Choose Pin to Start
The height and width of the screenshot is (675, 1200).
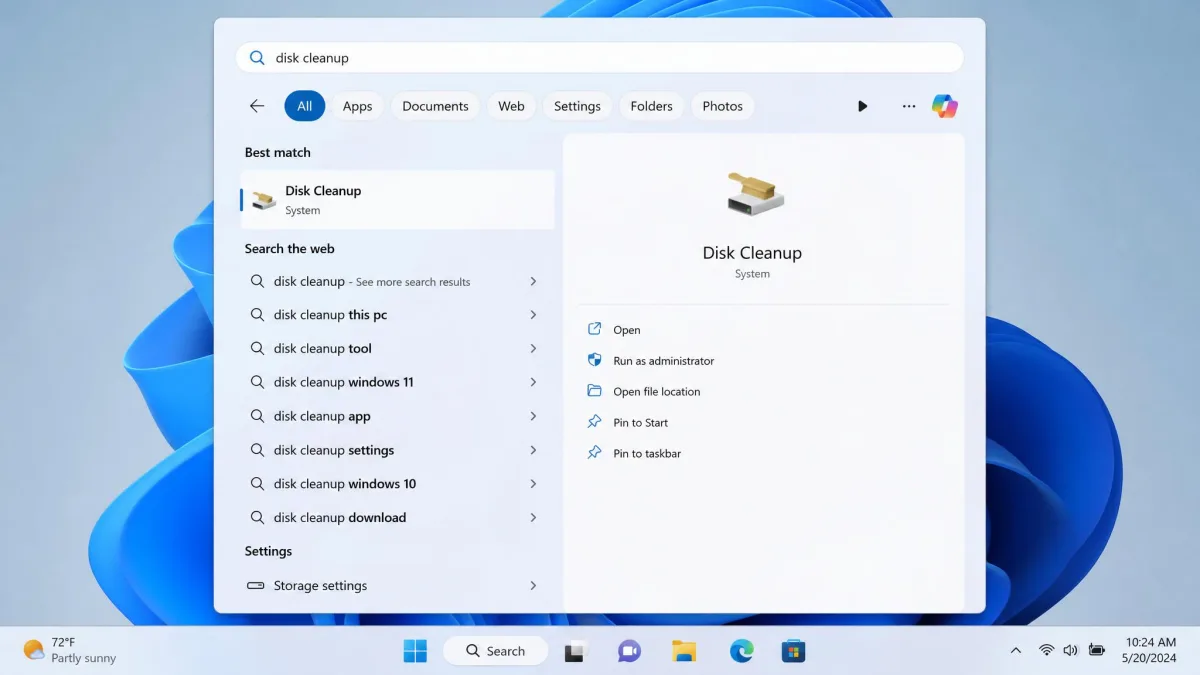(641, 423)
